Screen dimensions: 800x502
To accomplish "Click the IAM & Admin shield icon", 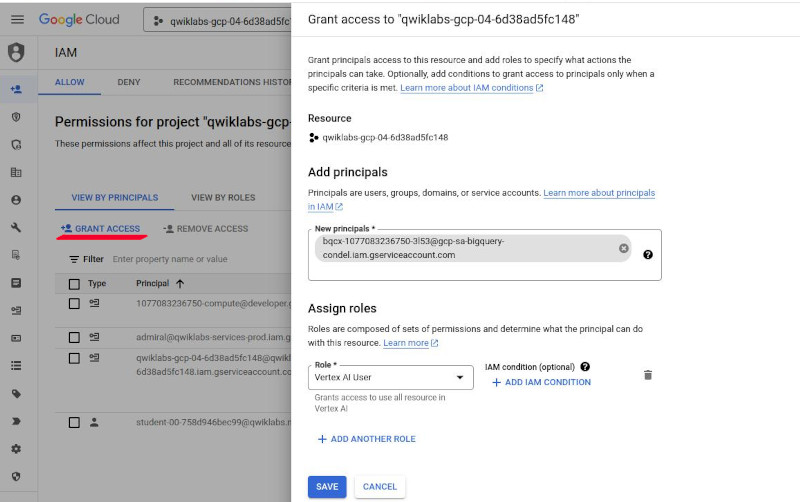I will click(x=16, y=52).
